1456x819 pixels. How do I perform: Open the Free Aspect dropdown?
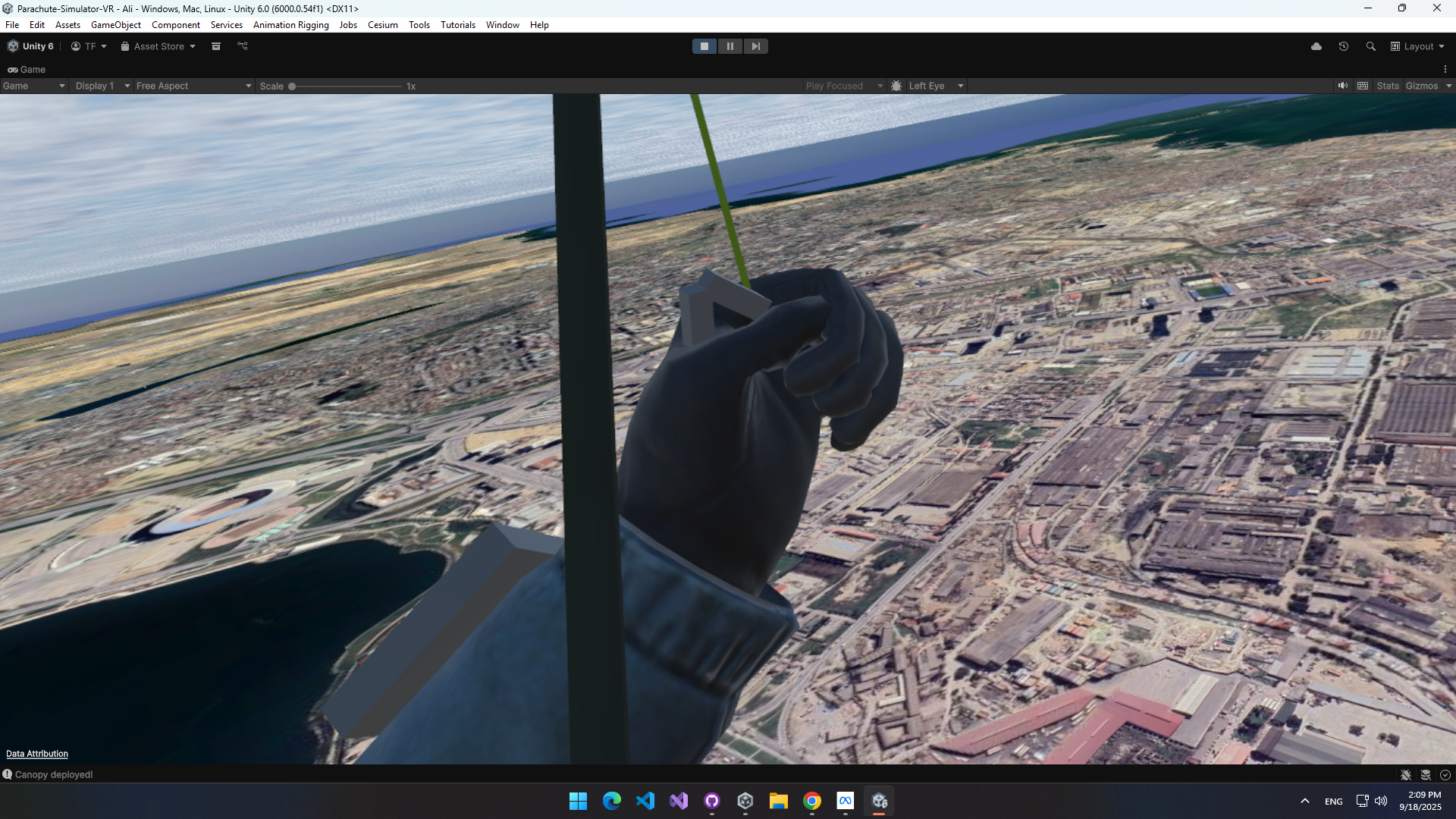click(x=193, y=86)
